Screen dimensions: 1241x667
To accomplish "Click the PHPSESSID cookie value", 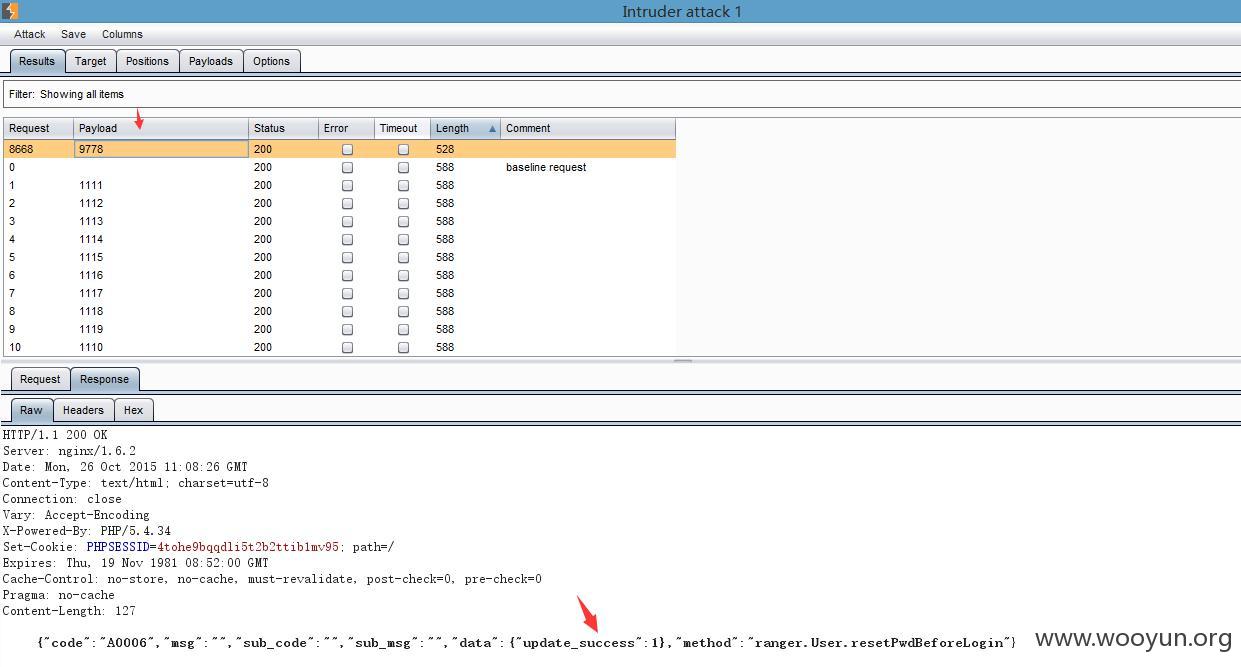I will click(248, 547).
